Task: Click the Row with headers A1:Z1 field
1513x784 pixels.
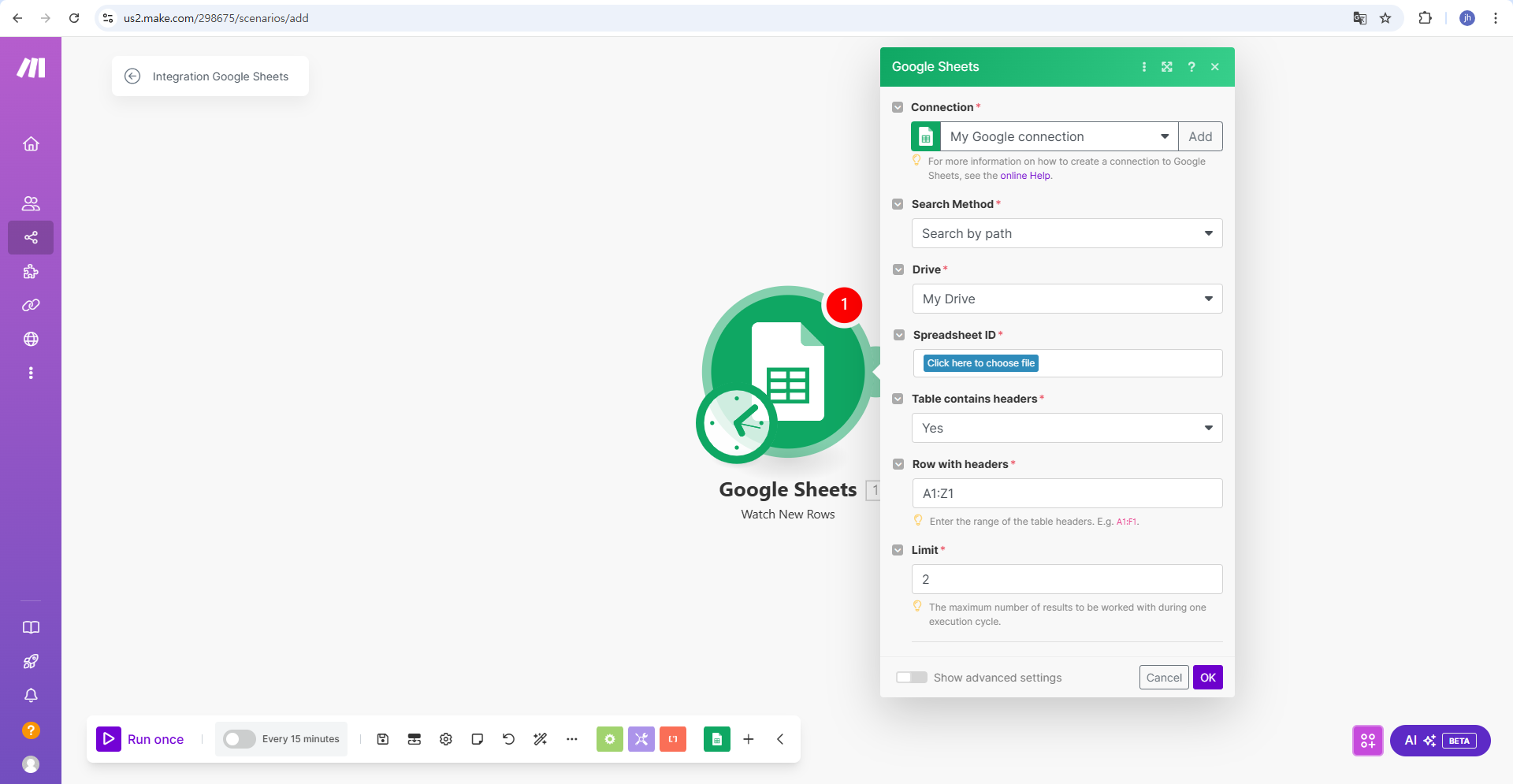Action: (1068, 493)
